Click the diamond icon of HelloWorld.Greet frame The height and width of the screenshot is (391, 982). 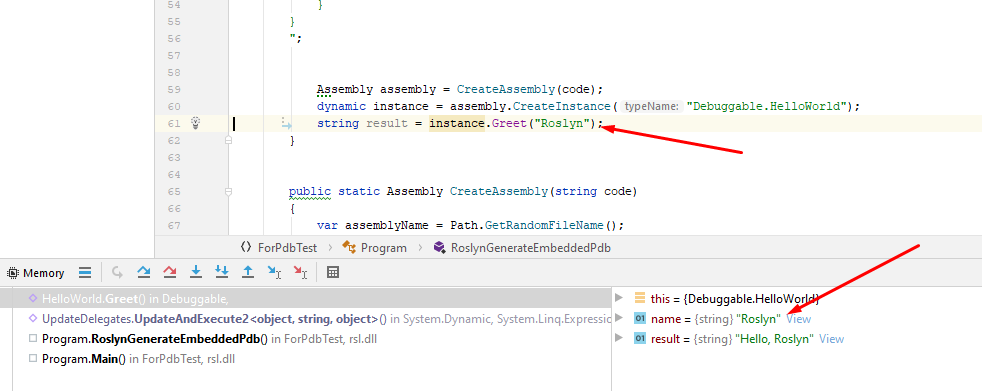tap(33, 298)
